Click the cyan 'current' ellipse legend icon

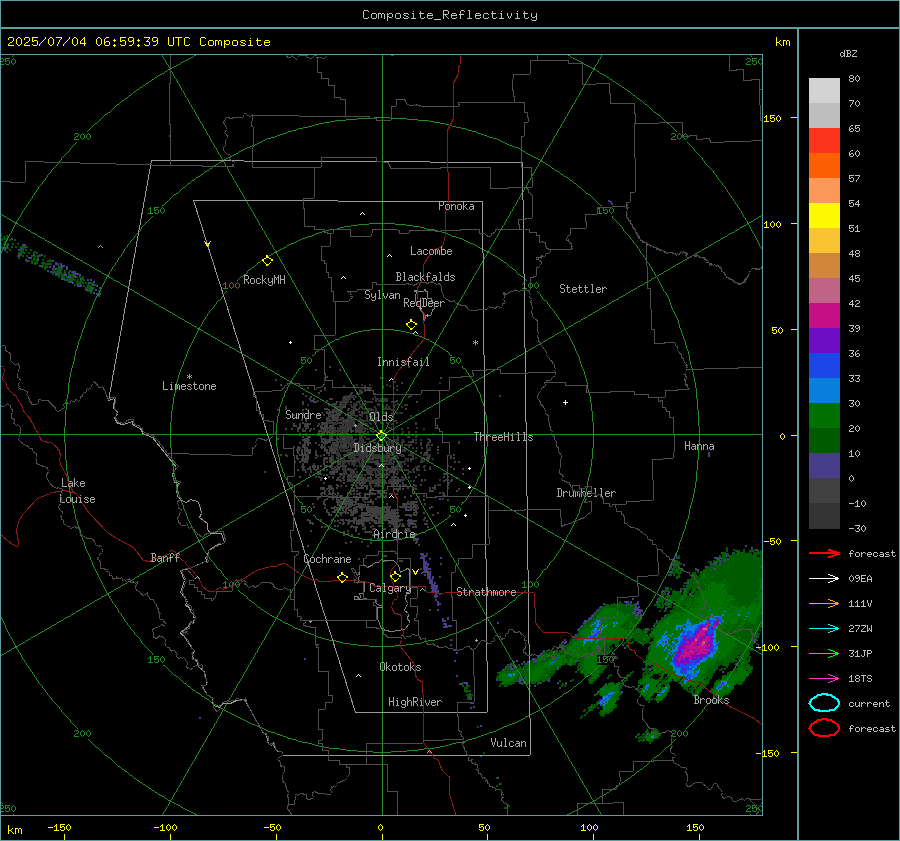(x=824, y=703)
